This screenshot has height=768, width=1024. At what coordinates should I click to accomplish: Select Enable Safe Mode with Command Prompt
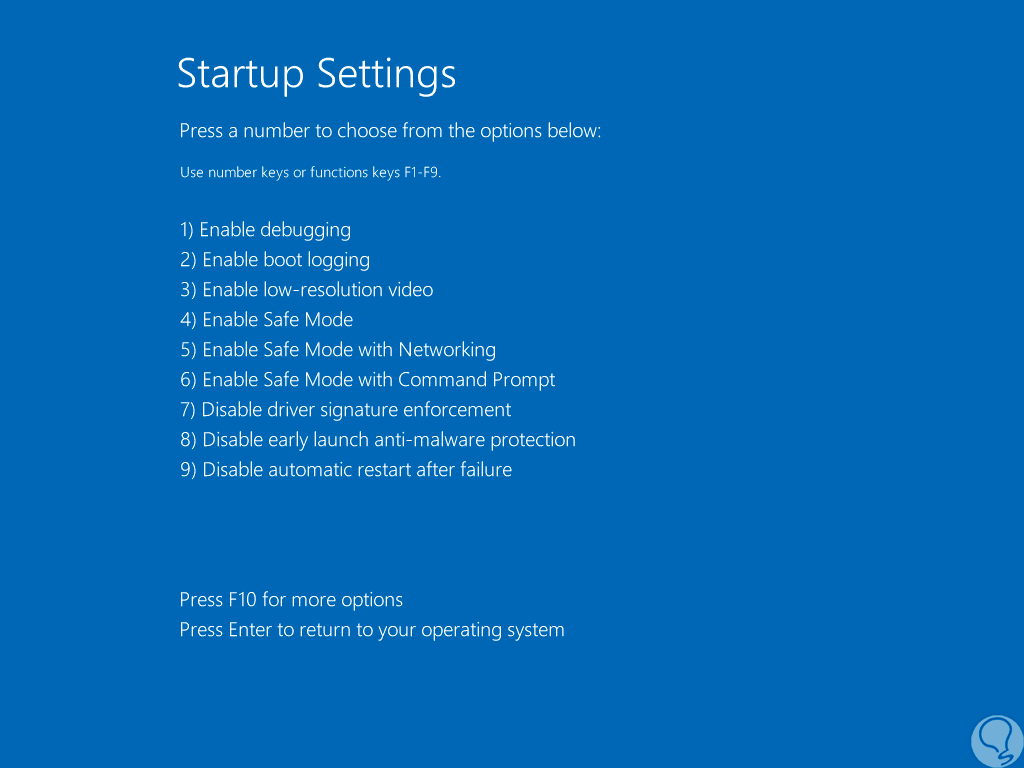tap(367, 380)
